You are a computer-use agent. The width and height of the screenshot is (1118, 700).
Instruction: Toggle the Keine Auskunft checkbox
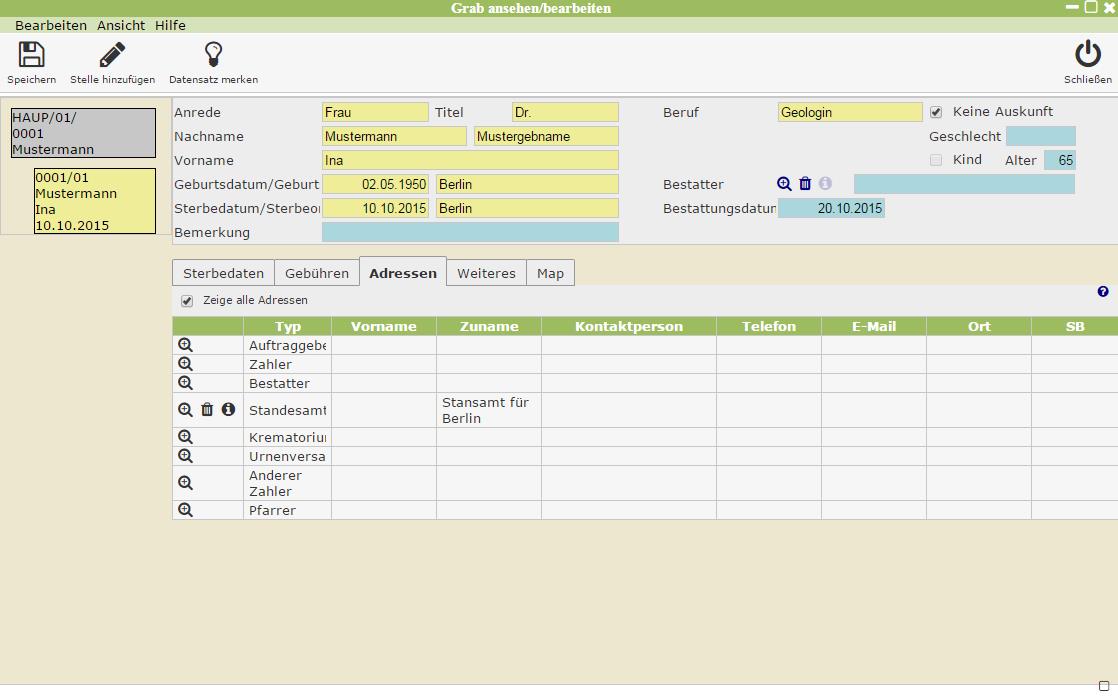coord(936,112)
